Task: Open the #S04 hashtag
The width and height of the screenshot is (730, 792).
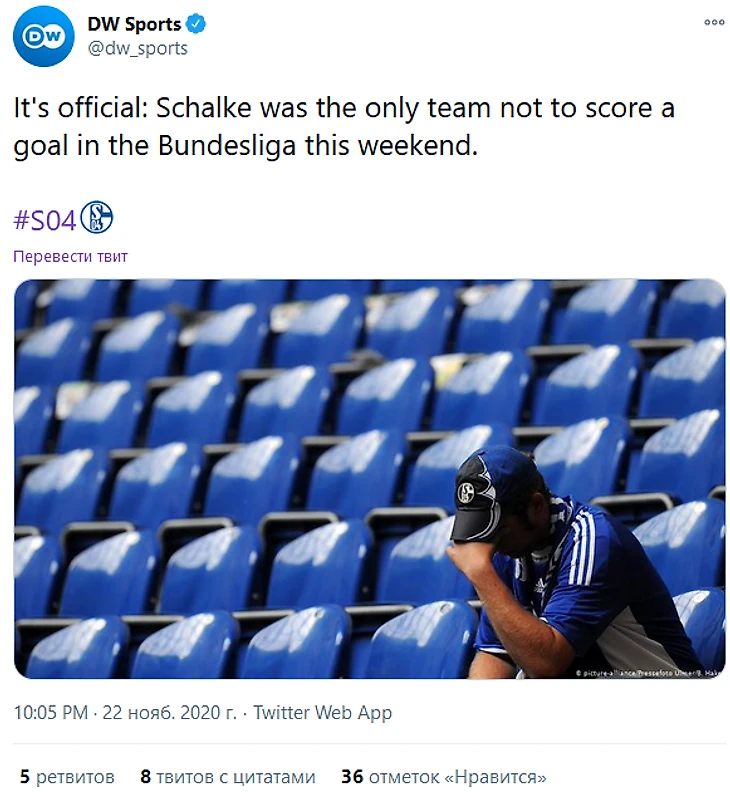Action: [45, 219]
